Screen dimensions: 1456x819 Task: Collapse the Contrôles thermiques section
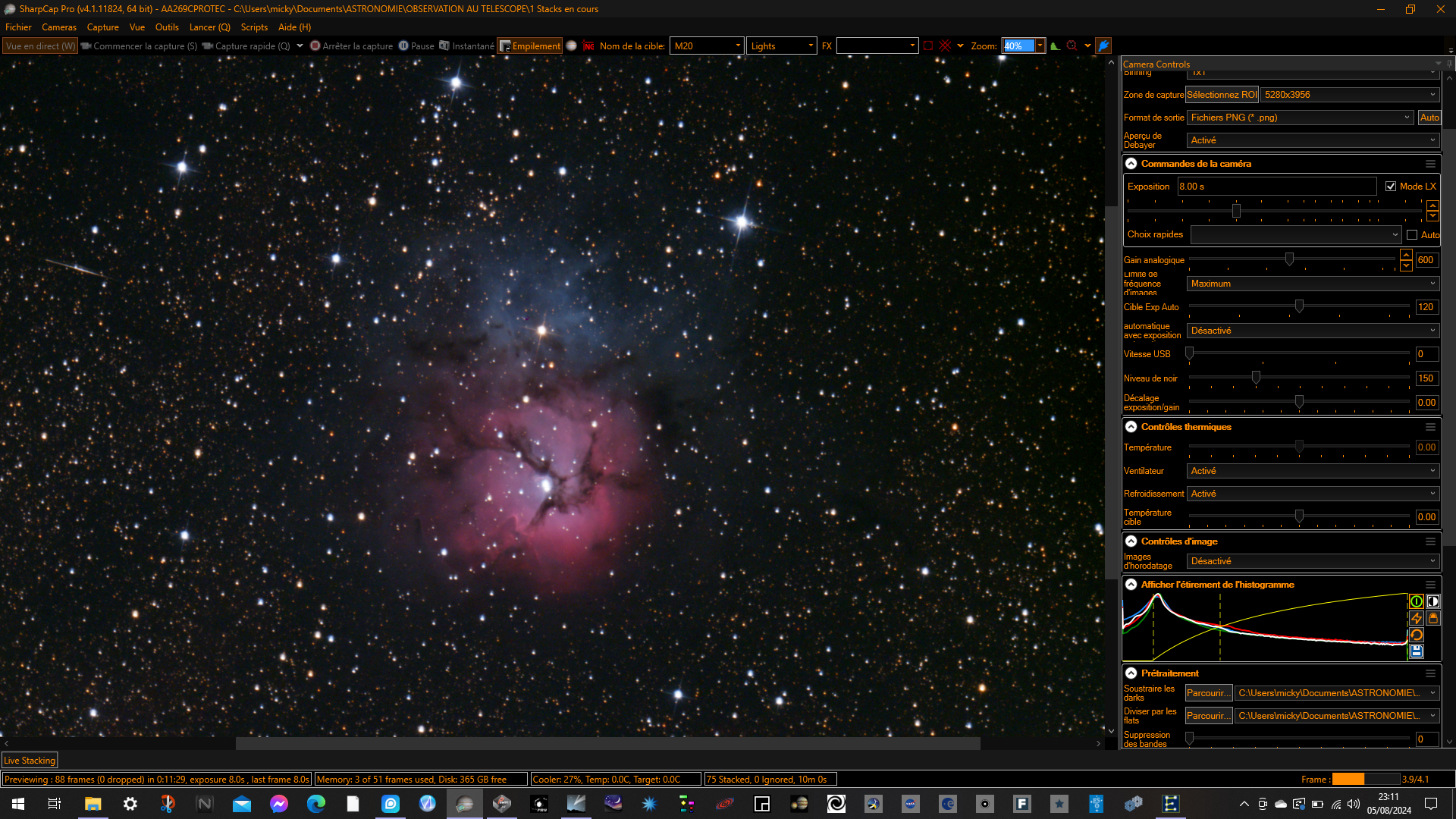coord(1131,427)
